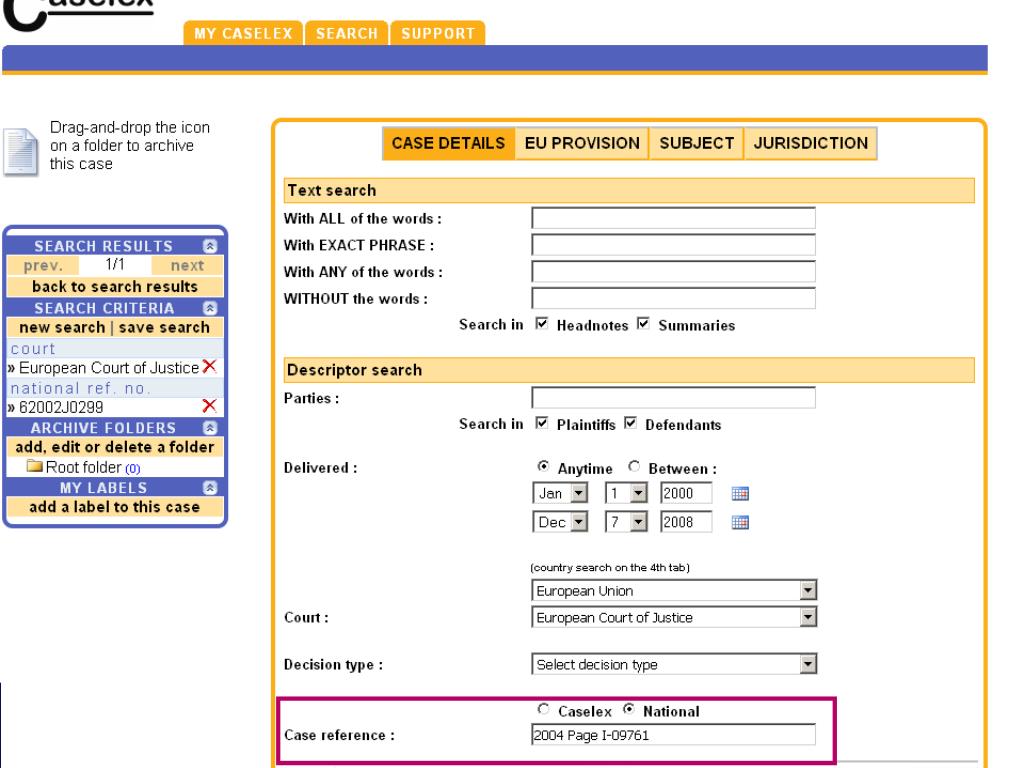Toggle the Summaries checkbox

pos(643,324)
